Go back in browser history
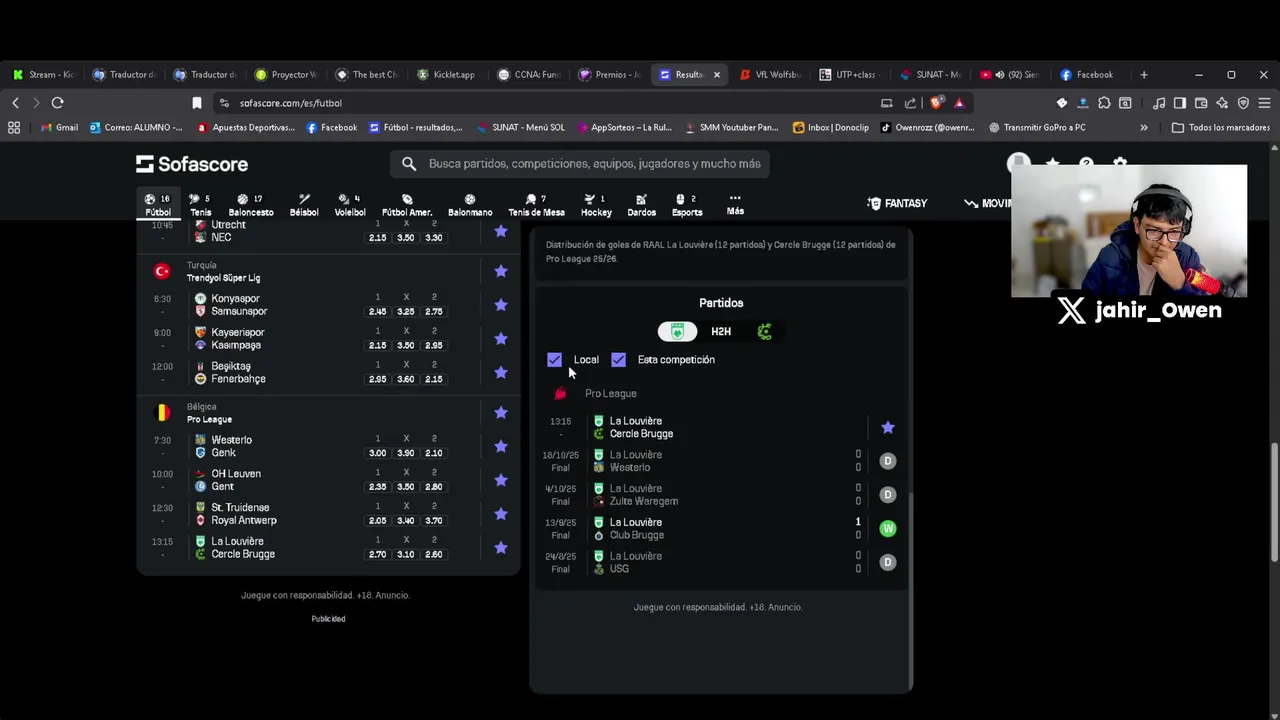 click(x=15, y=103)
